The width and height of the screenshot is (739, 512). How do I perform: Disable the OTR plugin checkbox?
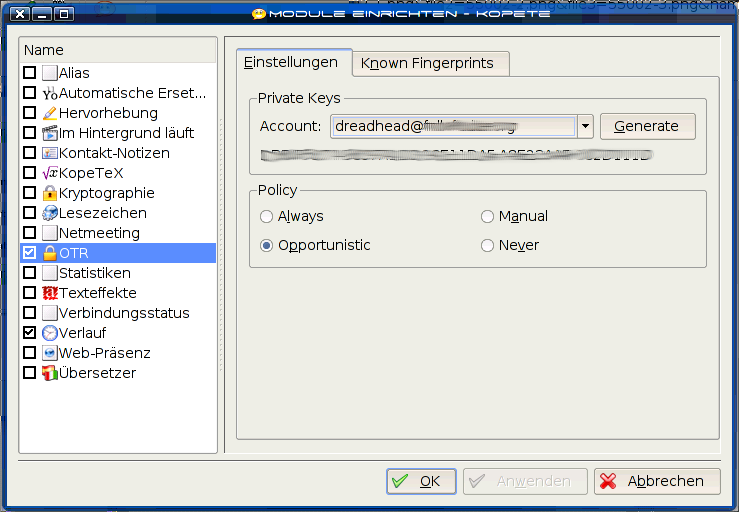(x=29, y=253)
